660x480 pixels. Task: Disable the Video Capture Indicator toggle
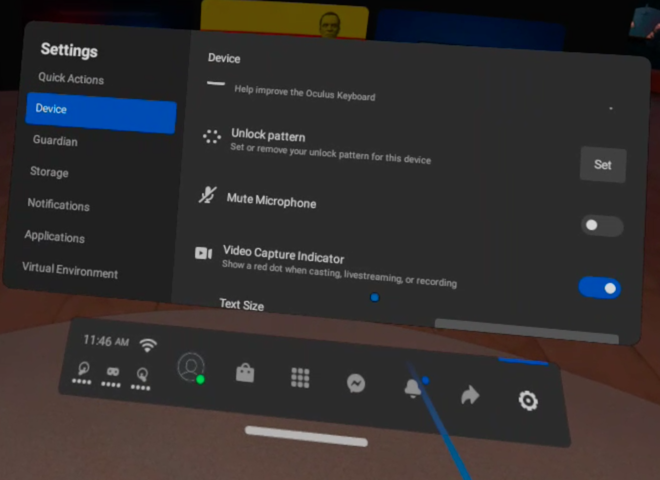pos(599,288)
